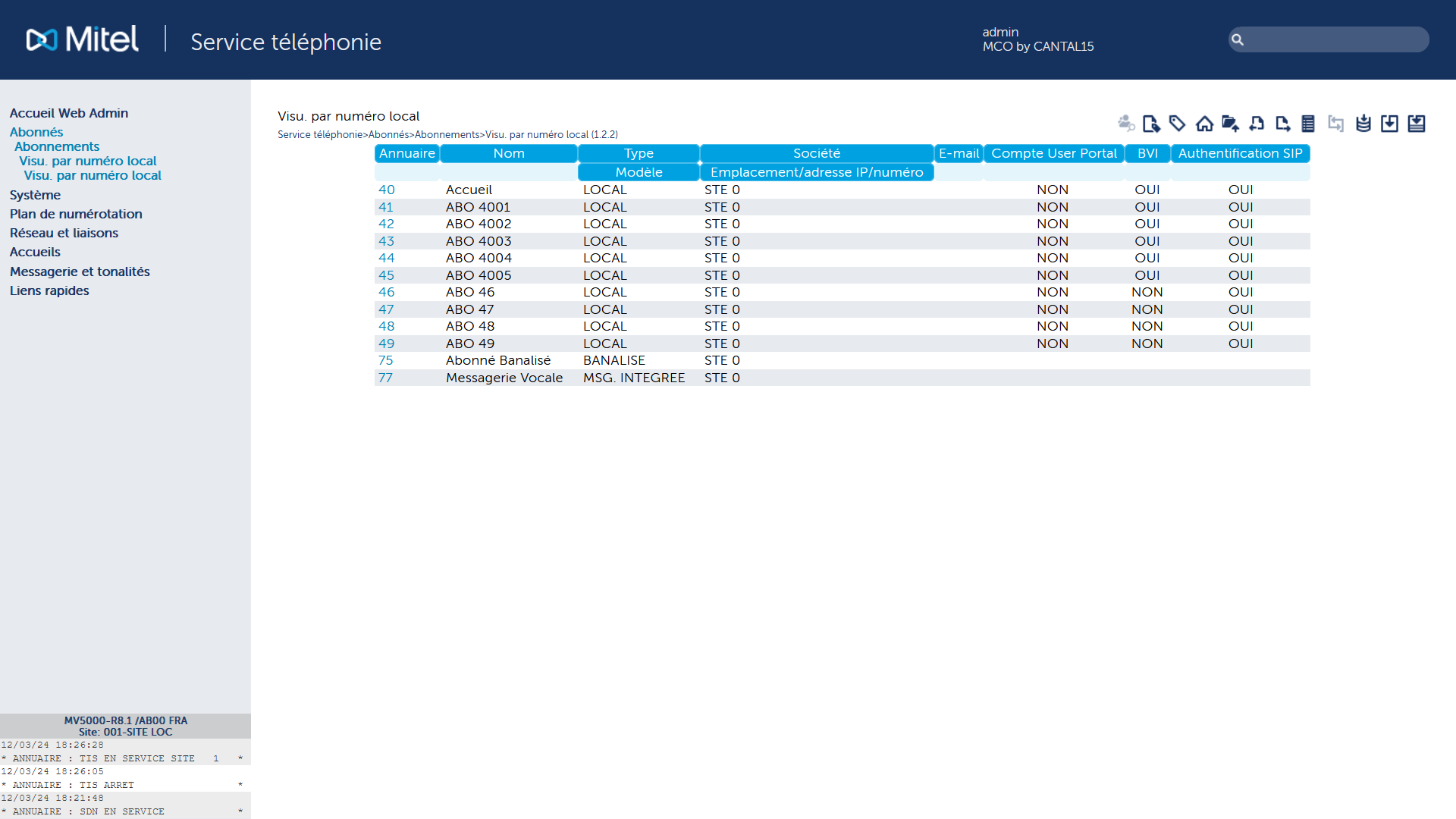
Task: Focus the header search field
Action: 1329,39
